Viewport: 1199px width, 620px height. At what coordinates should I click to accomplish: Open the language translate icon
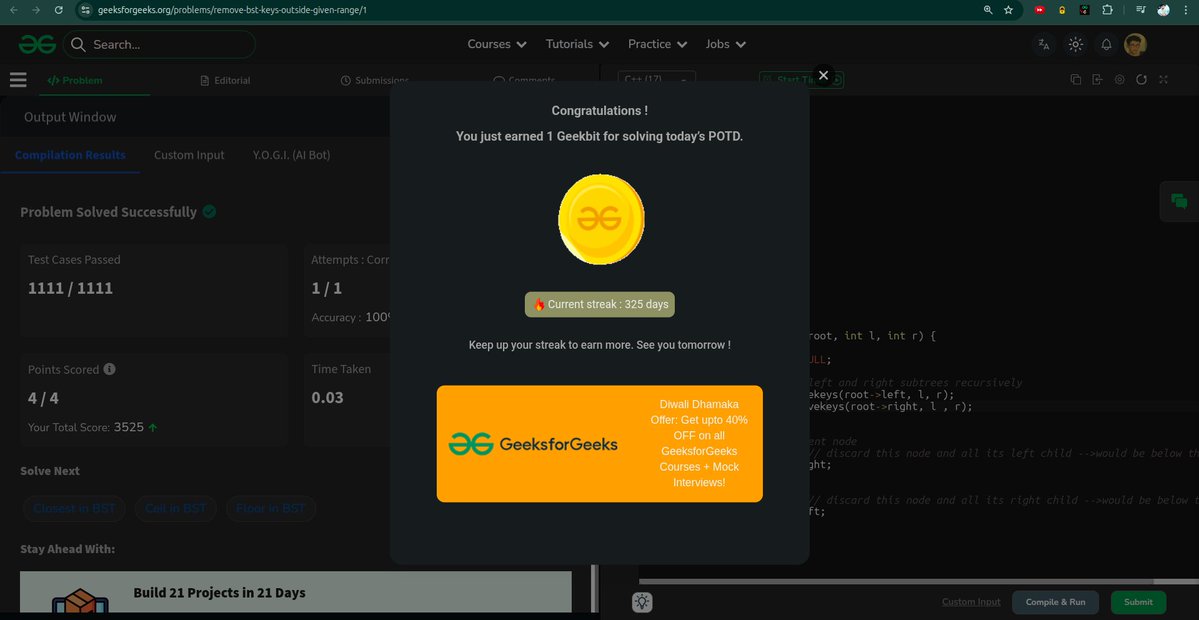pos(1044,44)
